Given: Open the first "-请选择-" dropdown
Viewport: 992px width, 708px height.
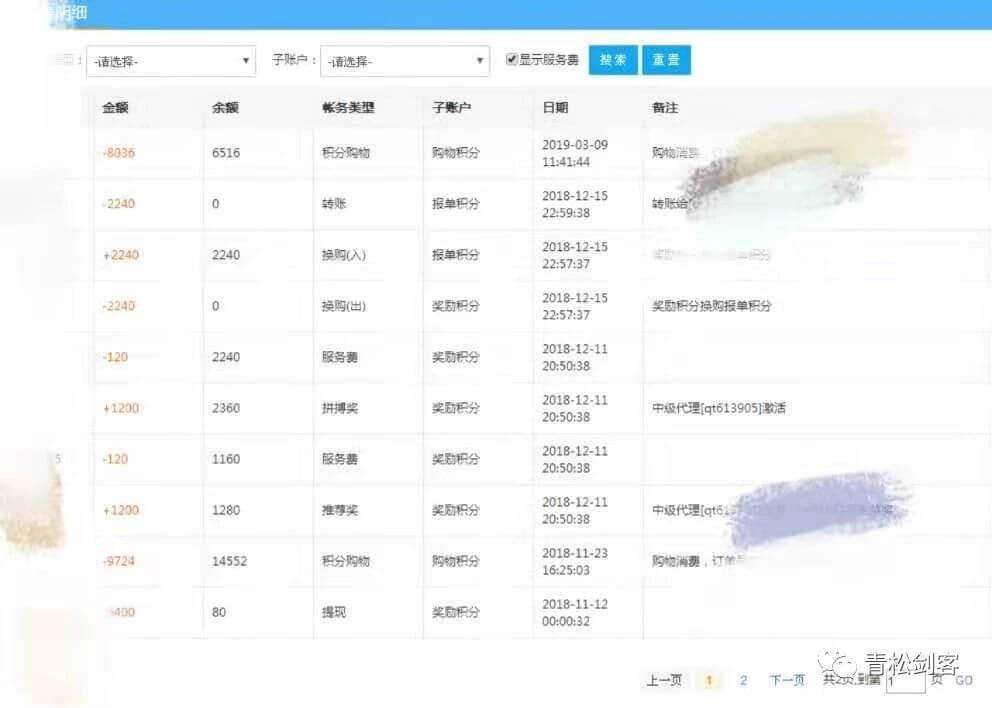Looking at the screenshot, I should point(171,61).
